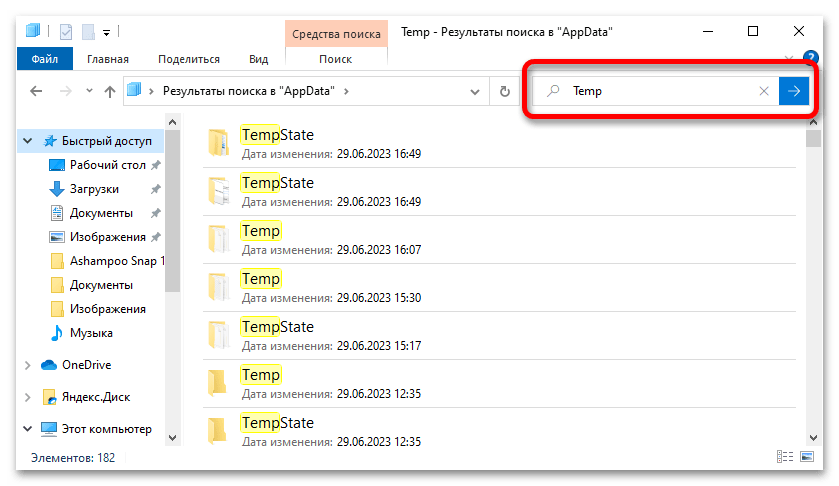Select Temp result modified 16:07
The width and height of the screenshot is (839, 486).
(499, 239)
